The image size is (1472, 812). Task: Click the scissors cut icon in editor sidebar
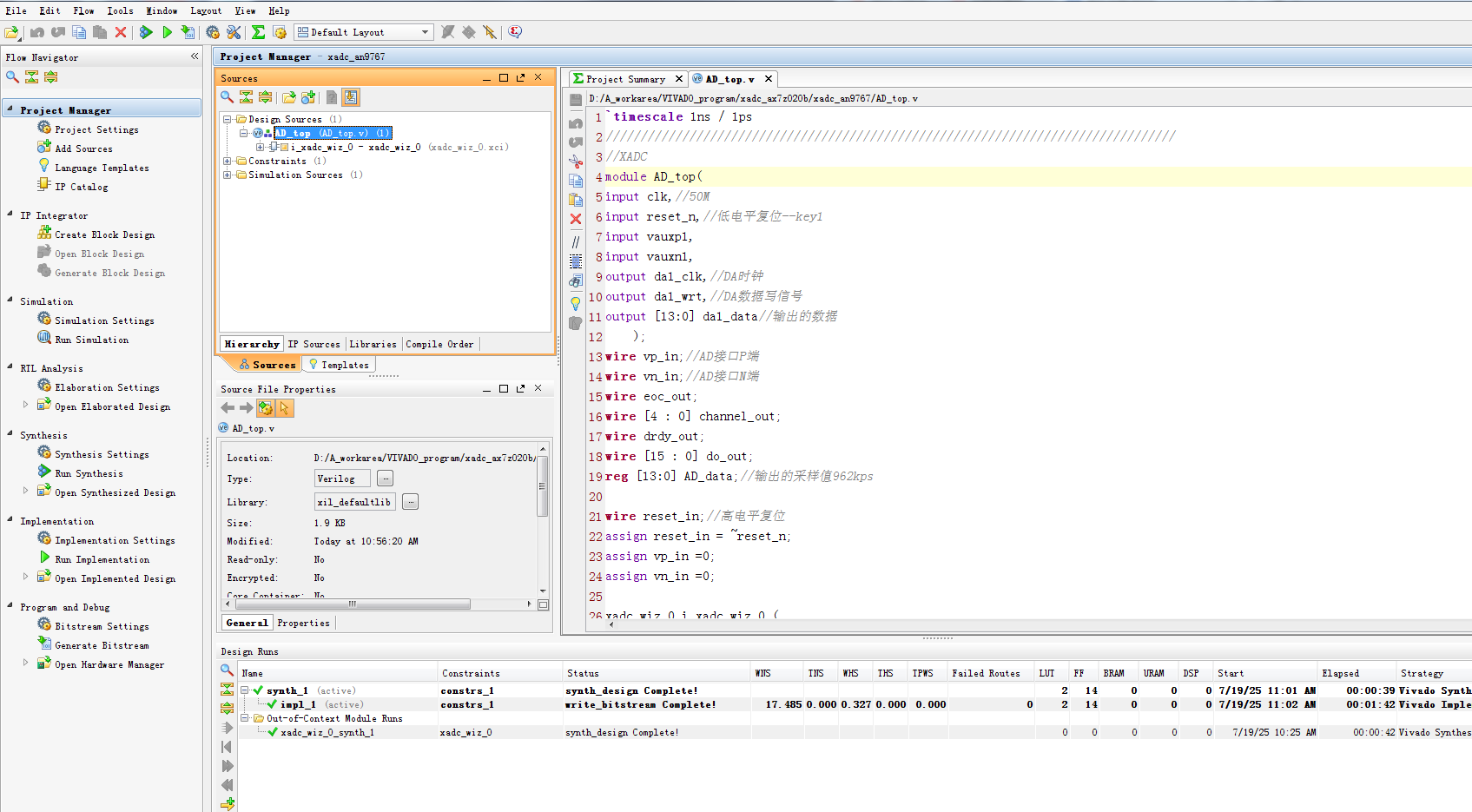tap(575, 162)
